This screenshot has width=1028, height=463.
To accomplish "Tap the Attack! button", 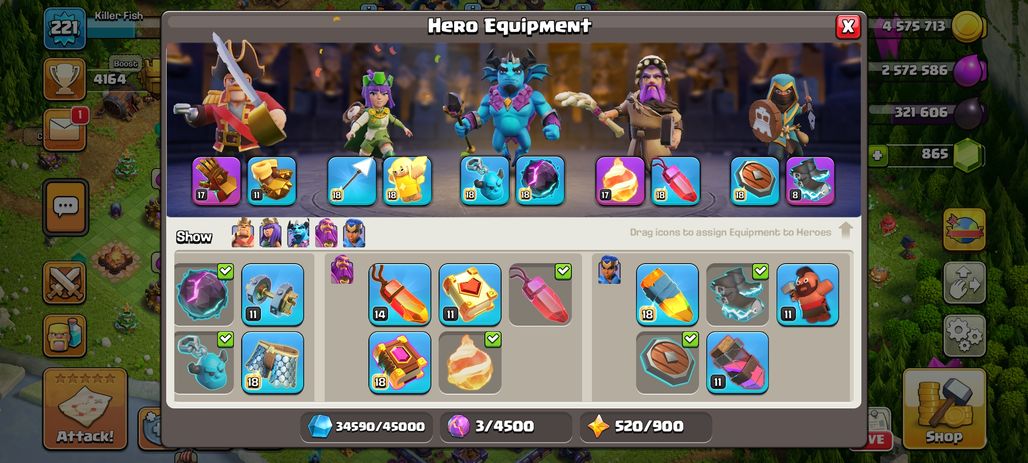I will [85, 409].
